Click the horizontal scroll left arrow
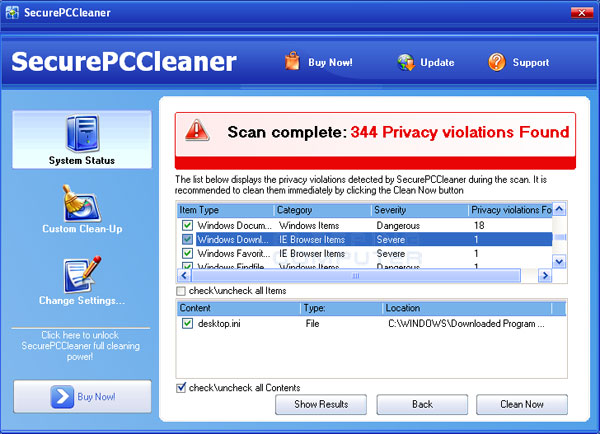The height and width of the screenshot is (434, 600). pyautogui.click(x=184, y=276)
